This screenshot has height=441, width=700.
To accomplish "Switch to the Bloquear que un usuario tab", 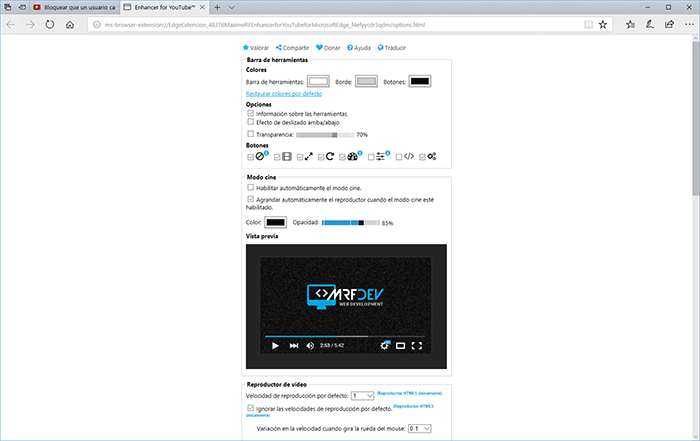I will (x=75, y=7).
